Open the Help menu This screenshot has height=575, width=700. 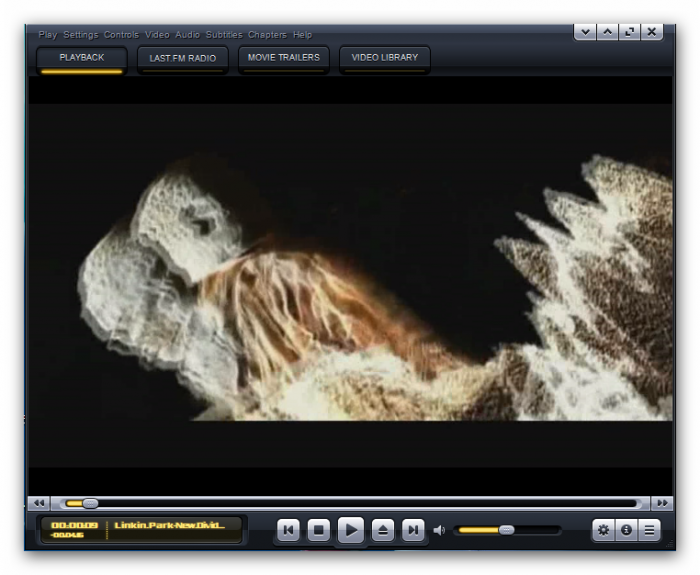tap(302, 35)
